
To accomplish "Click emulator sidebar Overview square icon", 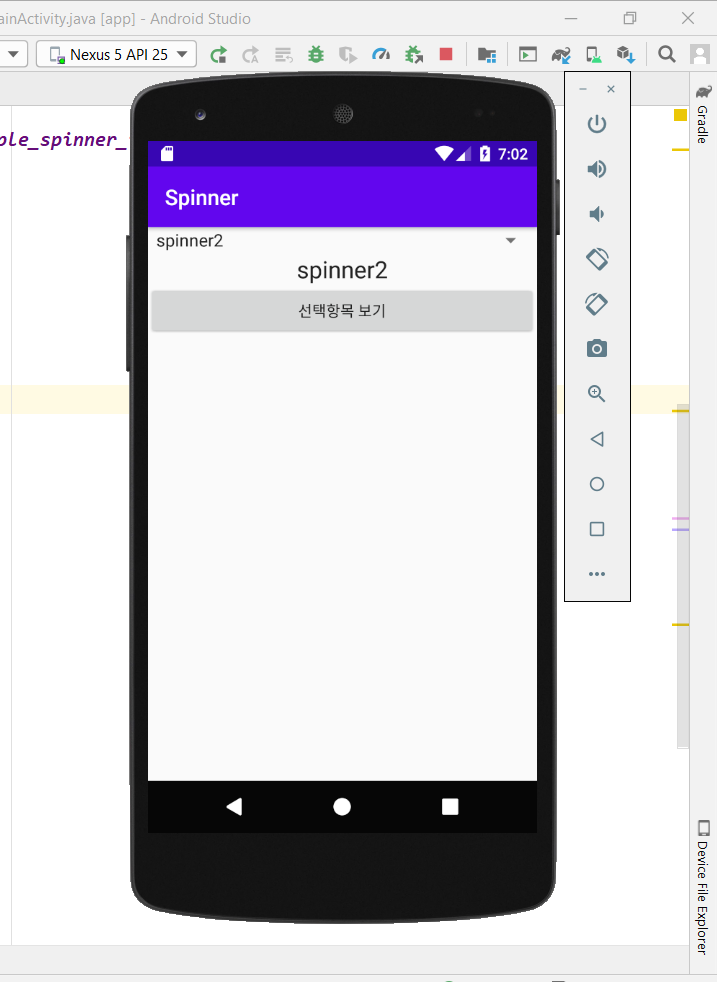I will (x=597, y=529).
